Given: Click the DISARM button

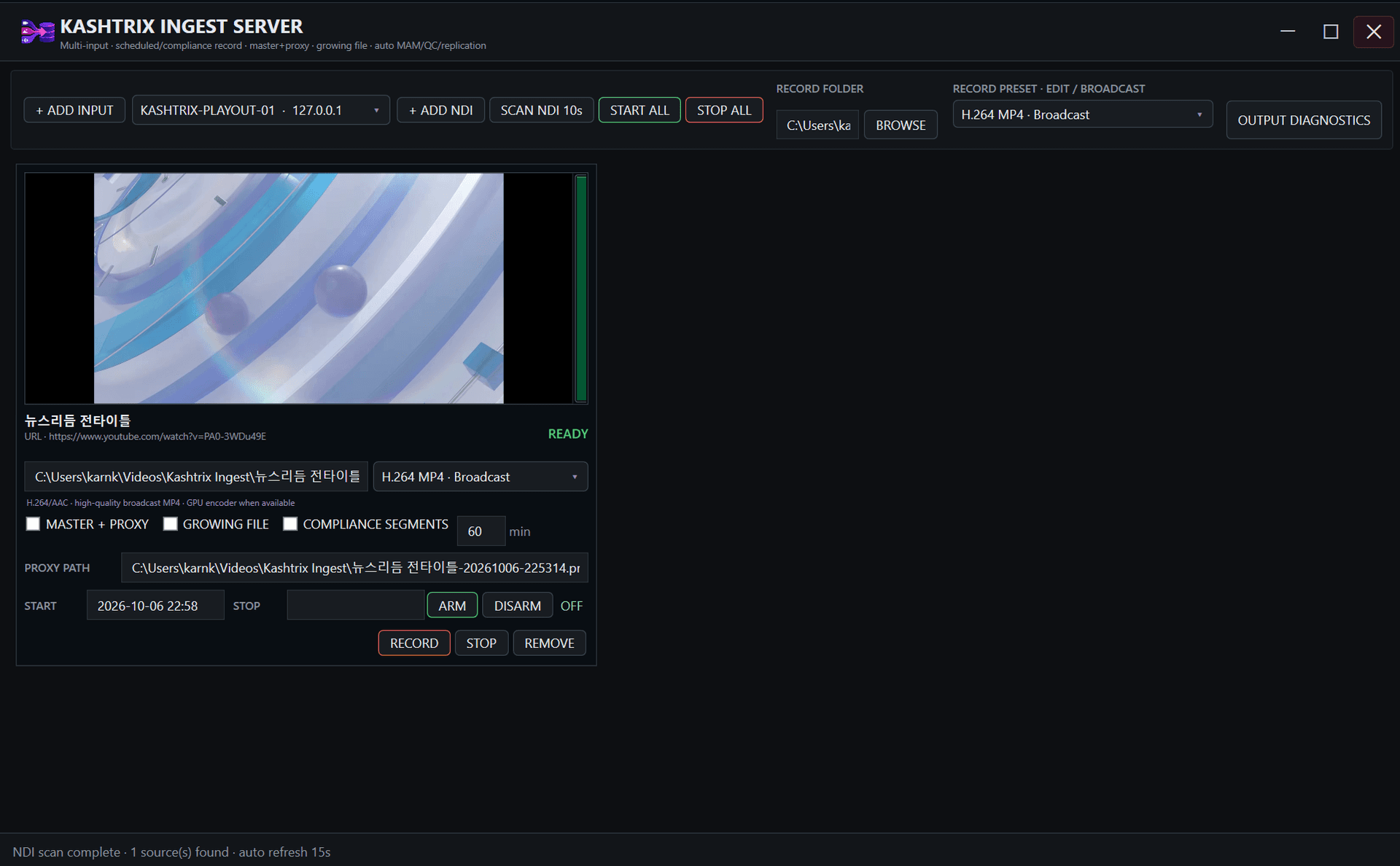Looking at the screenshot, I should tap(518, 606).
